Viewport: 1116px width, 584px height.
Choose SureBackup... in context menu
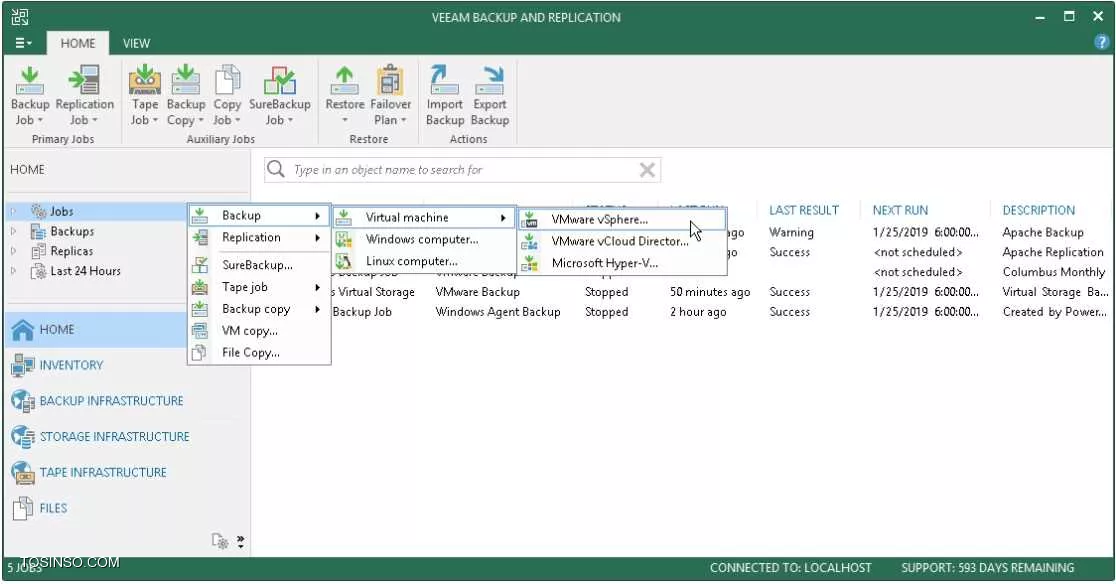[259, 265]
